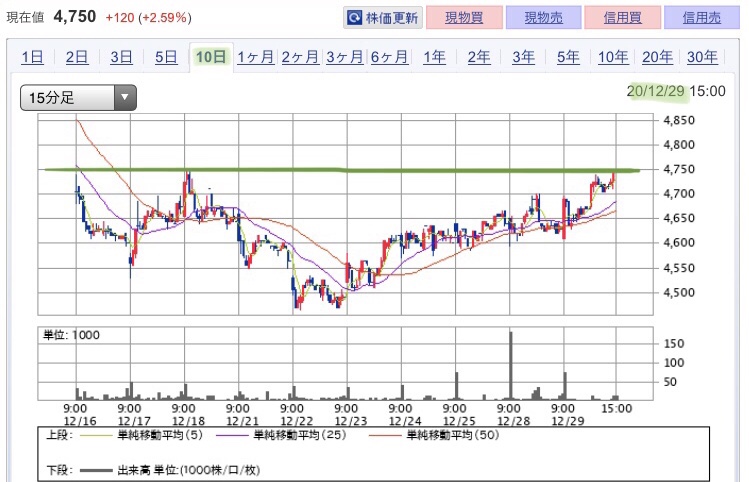This screenshot has width=749, height=482.
Task: Switch to the 1年 period tab
Action: tap(434, 57)
